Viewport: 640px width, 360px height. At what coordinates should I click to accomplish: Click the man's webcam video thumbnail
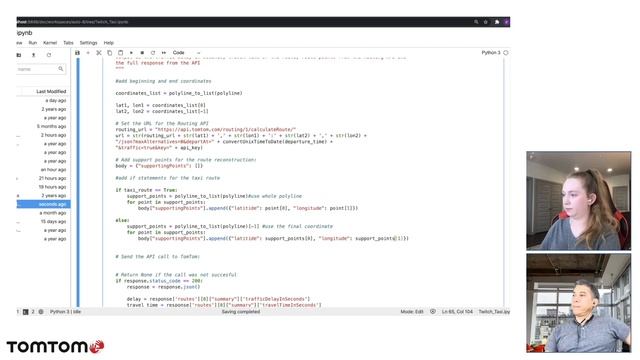click(x=578, y=303)
